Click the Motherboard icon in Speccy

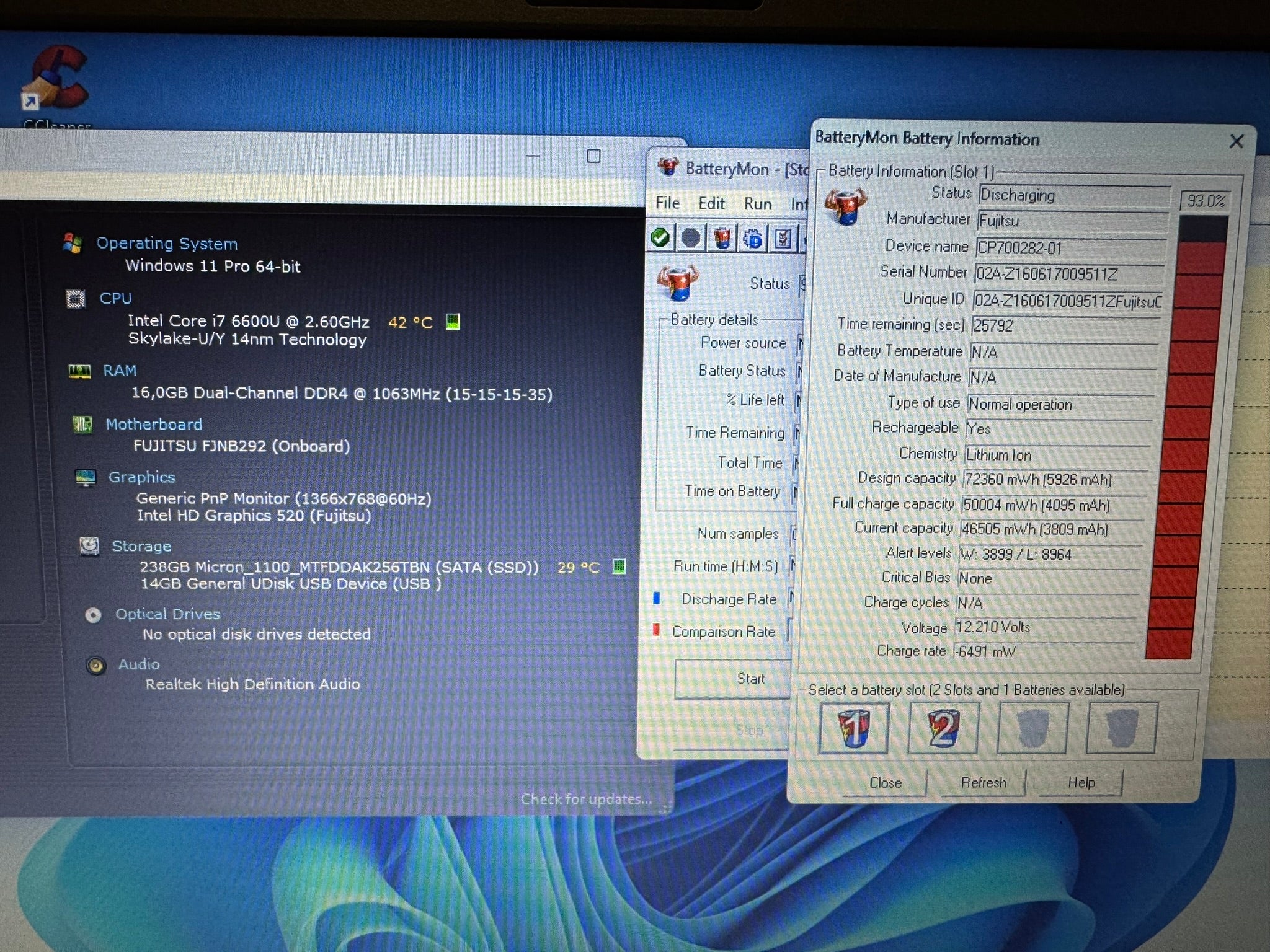click(x=82, y=425)
